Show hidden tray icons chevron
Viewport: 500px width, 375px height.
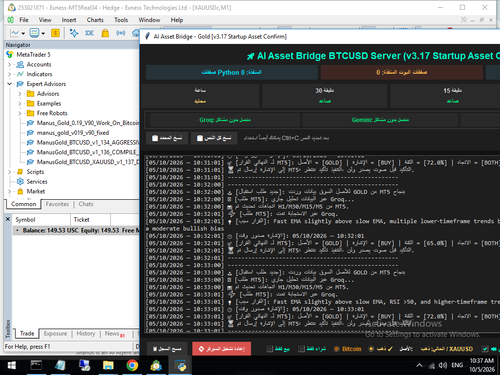coord(419,365)
